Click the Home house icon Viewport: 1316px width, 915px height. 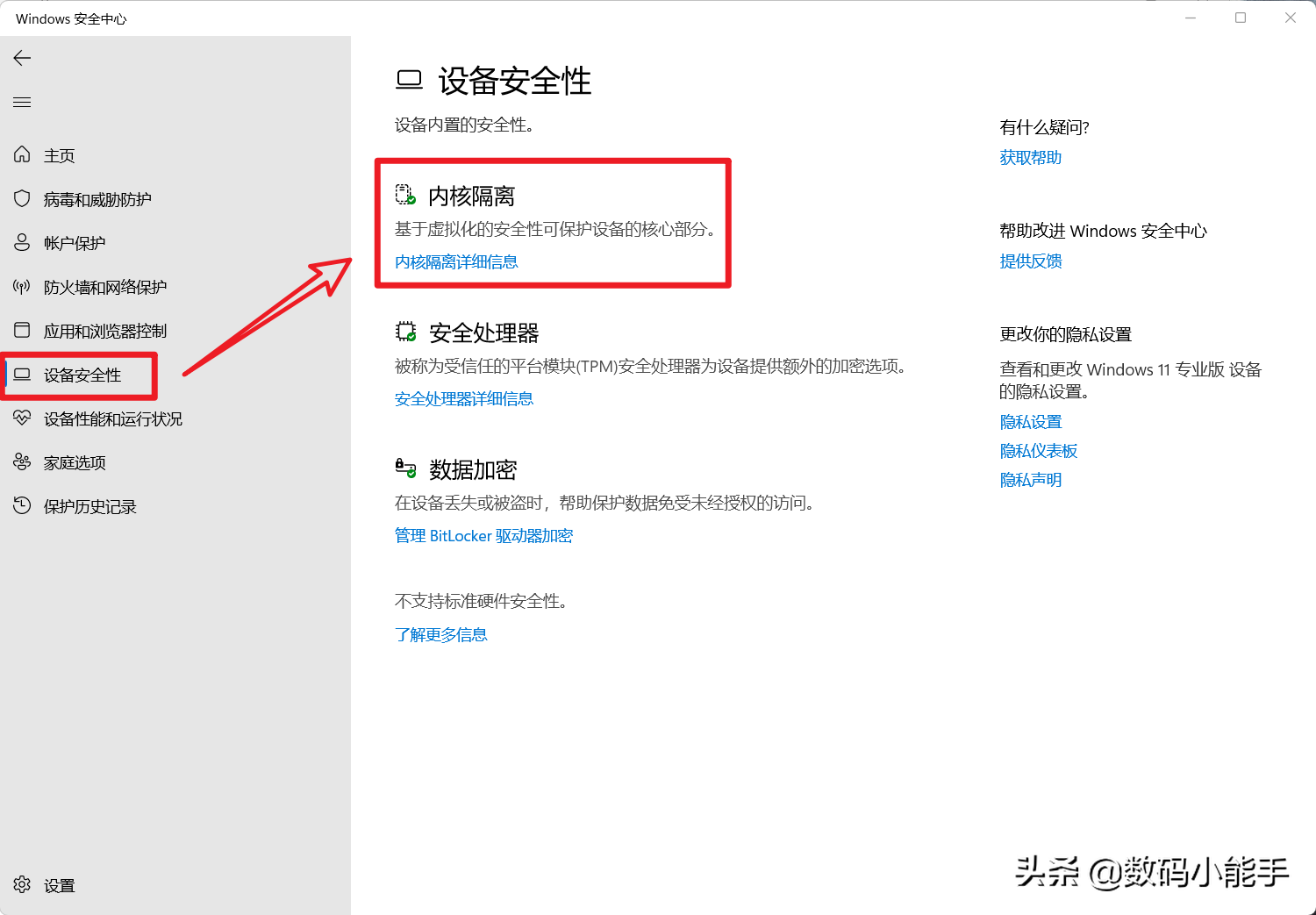[22, 154]
